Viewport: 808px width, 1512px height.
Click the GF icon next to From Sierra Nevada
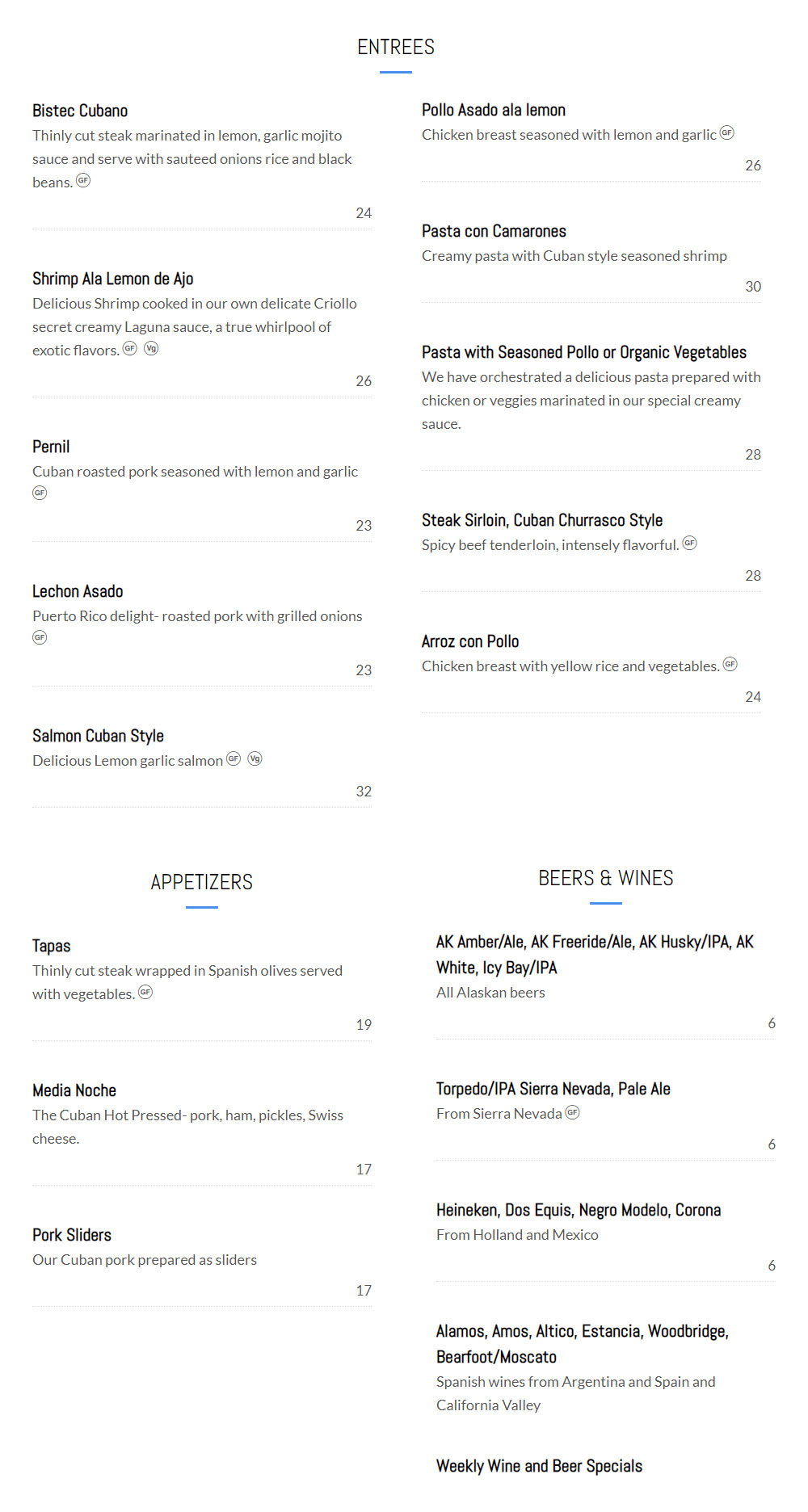tap(573, 1112)
